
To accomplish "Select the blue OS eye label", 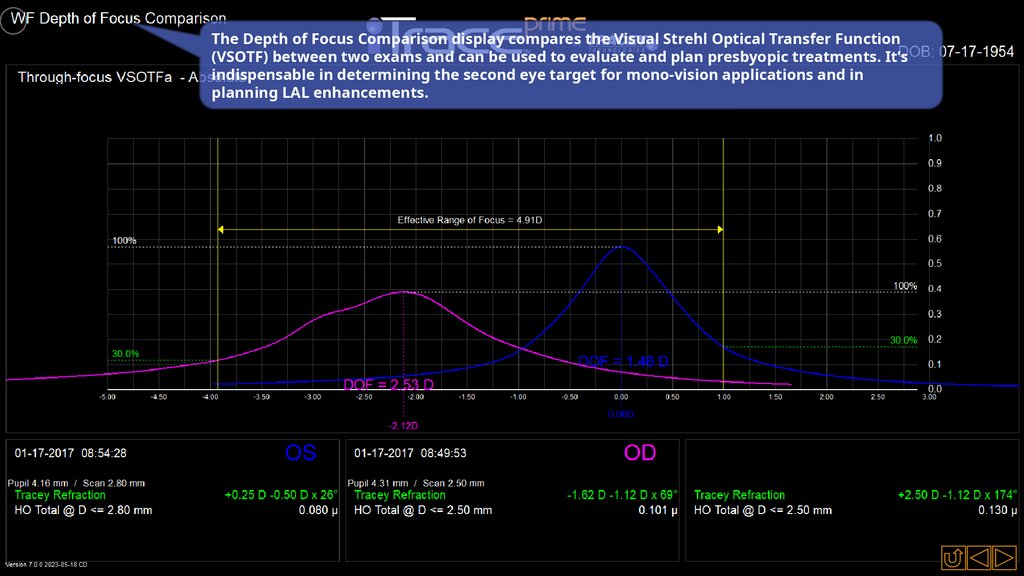I will click(301, 453).
